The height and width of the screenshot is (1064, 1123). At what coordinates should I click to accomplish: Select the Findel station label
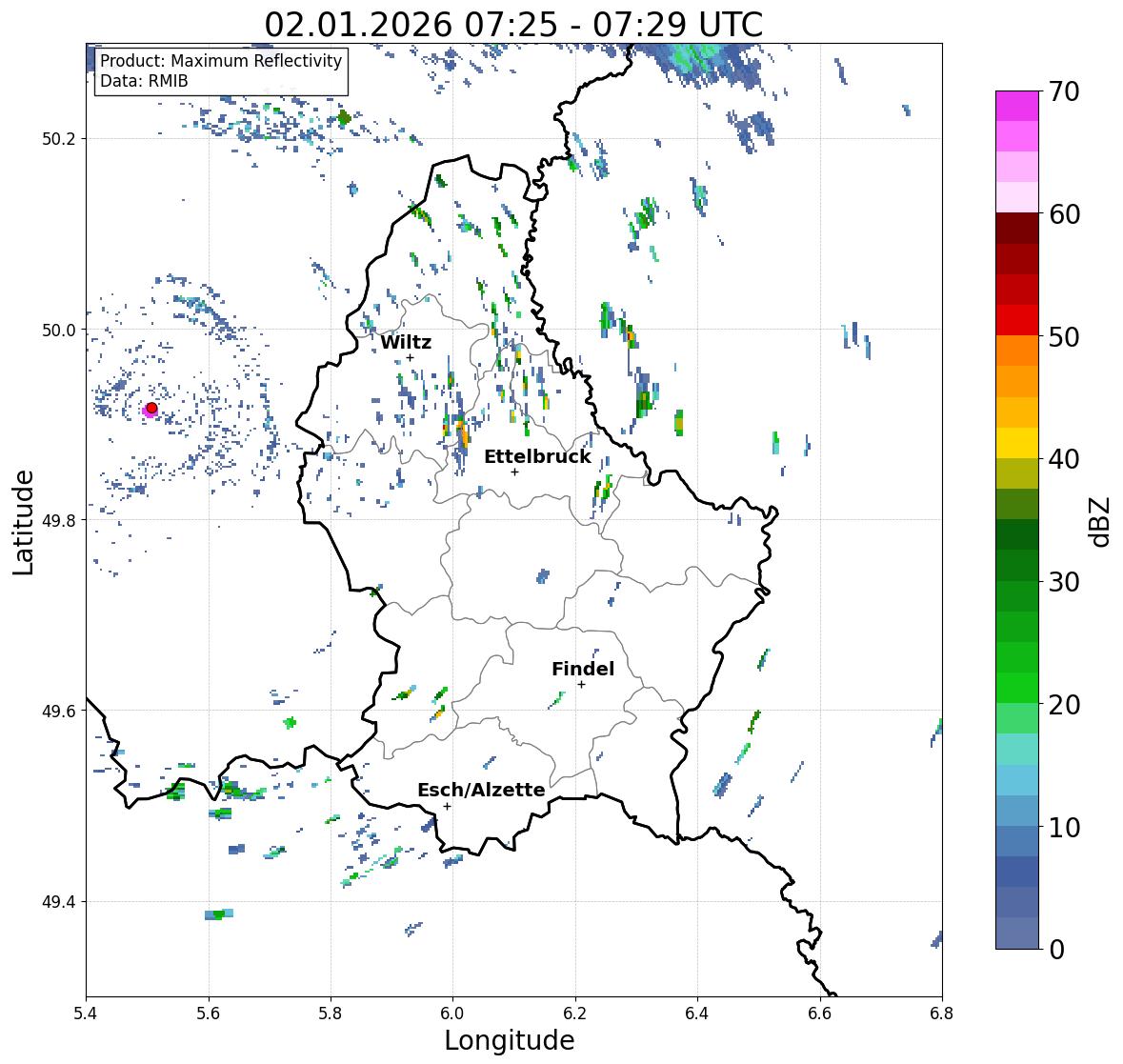[582, 669]
